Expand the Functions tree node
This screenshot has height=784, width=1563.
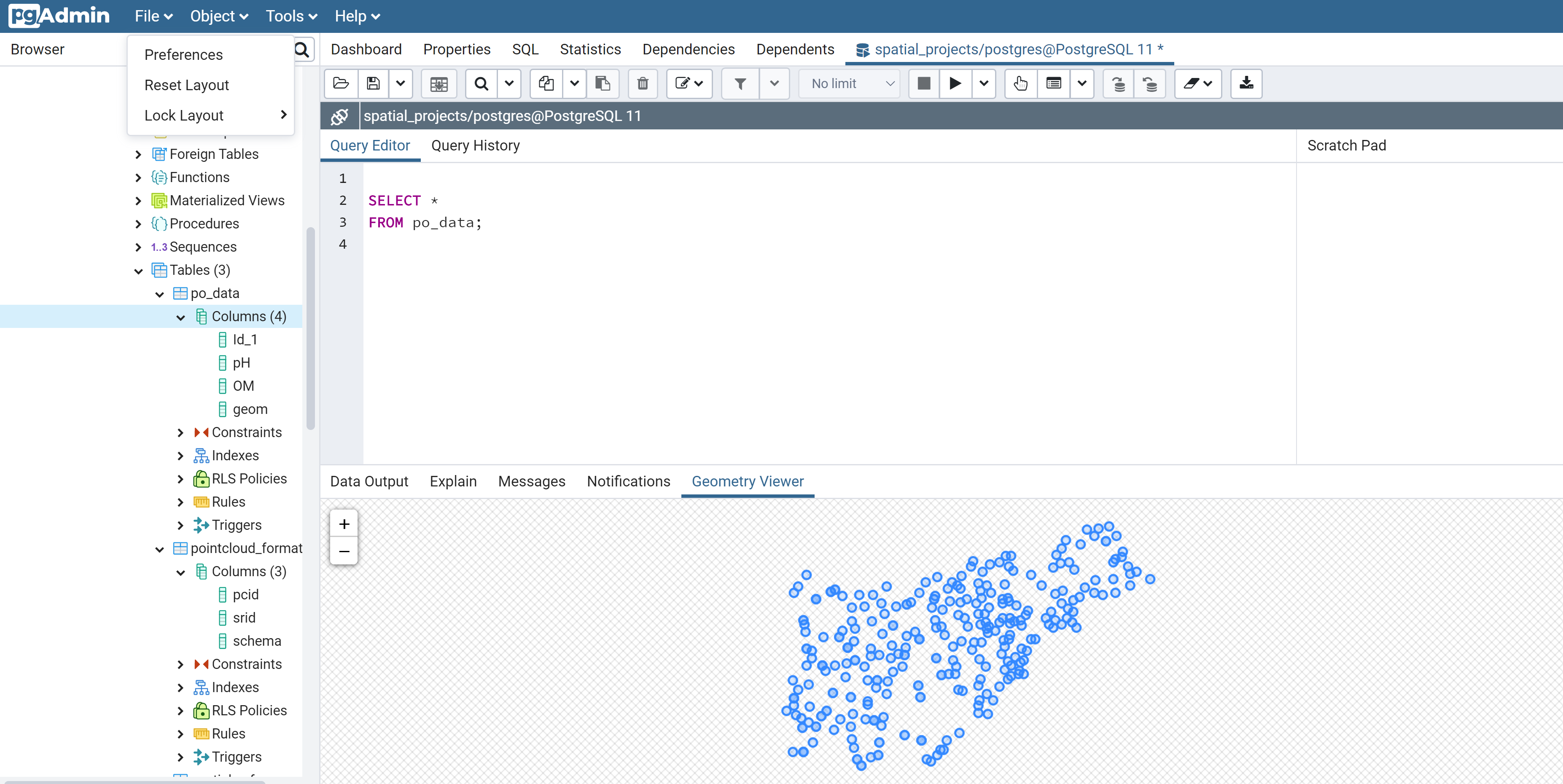pos(138,177)
